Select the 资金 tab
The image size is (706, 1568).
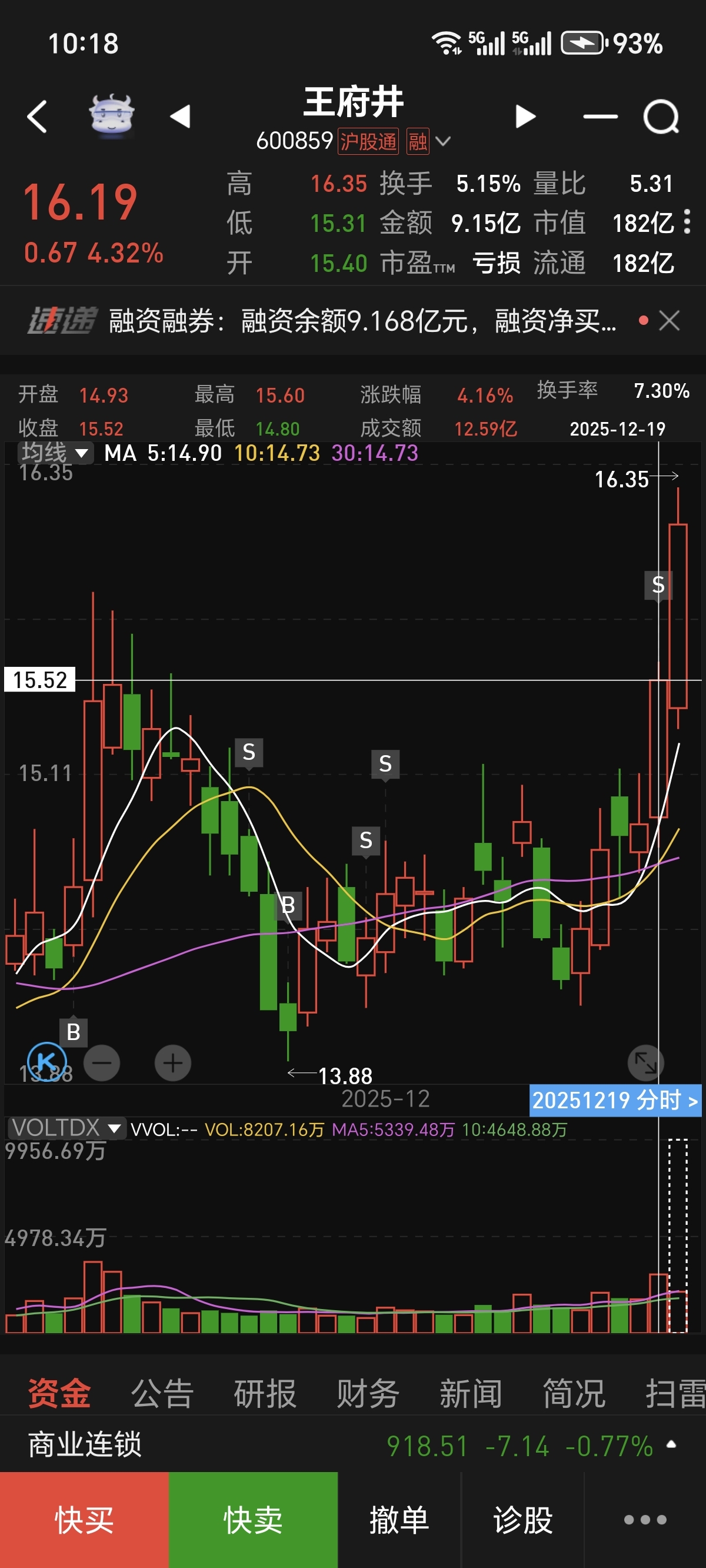[59, 1393]
